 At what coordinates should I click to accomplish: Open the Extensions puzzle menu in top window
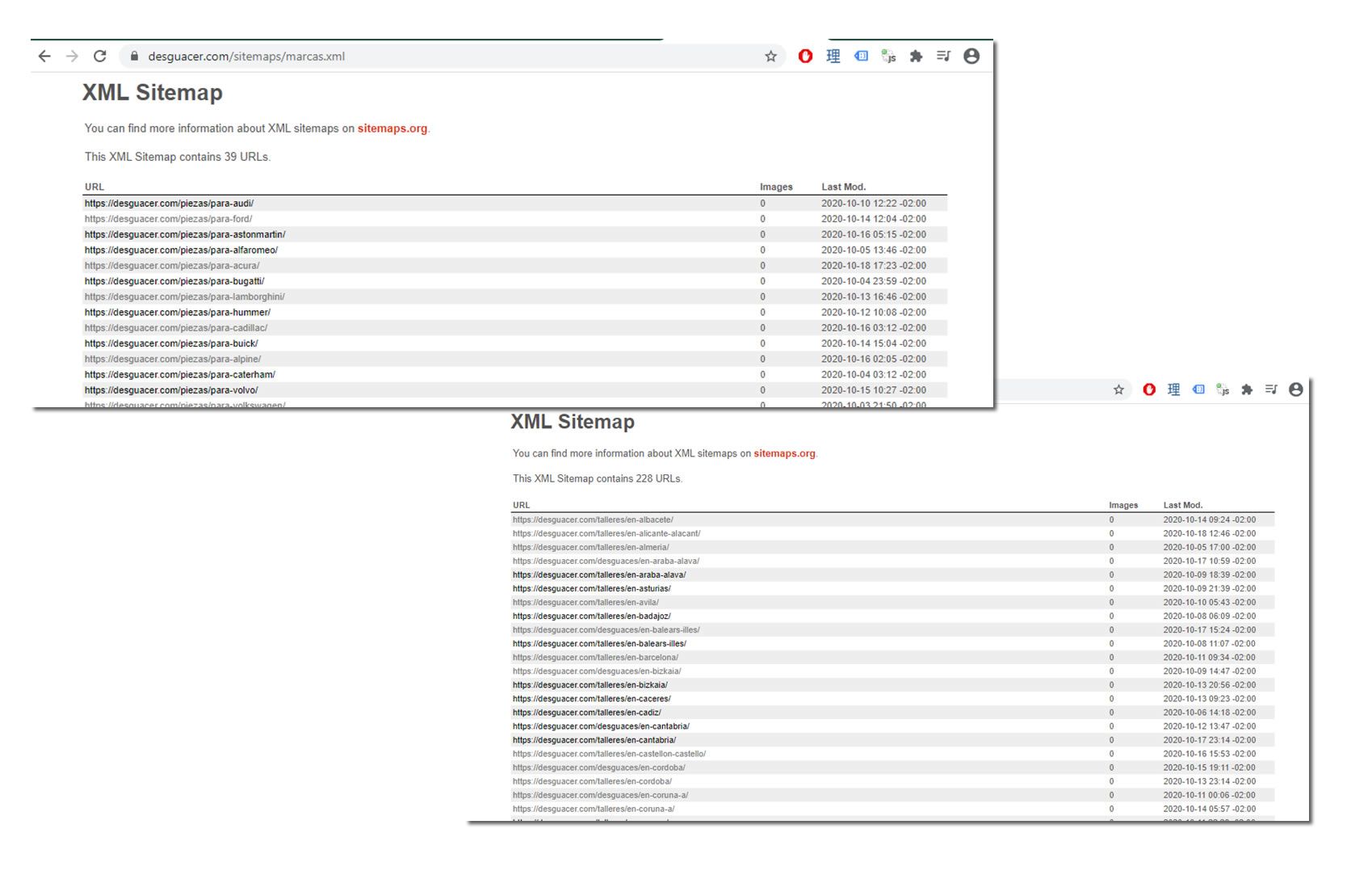[916, 57]
